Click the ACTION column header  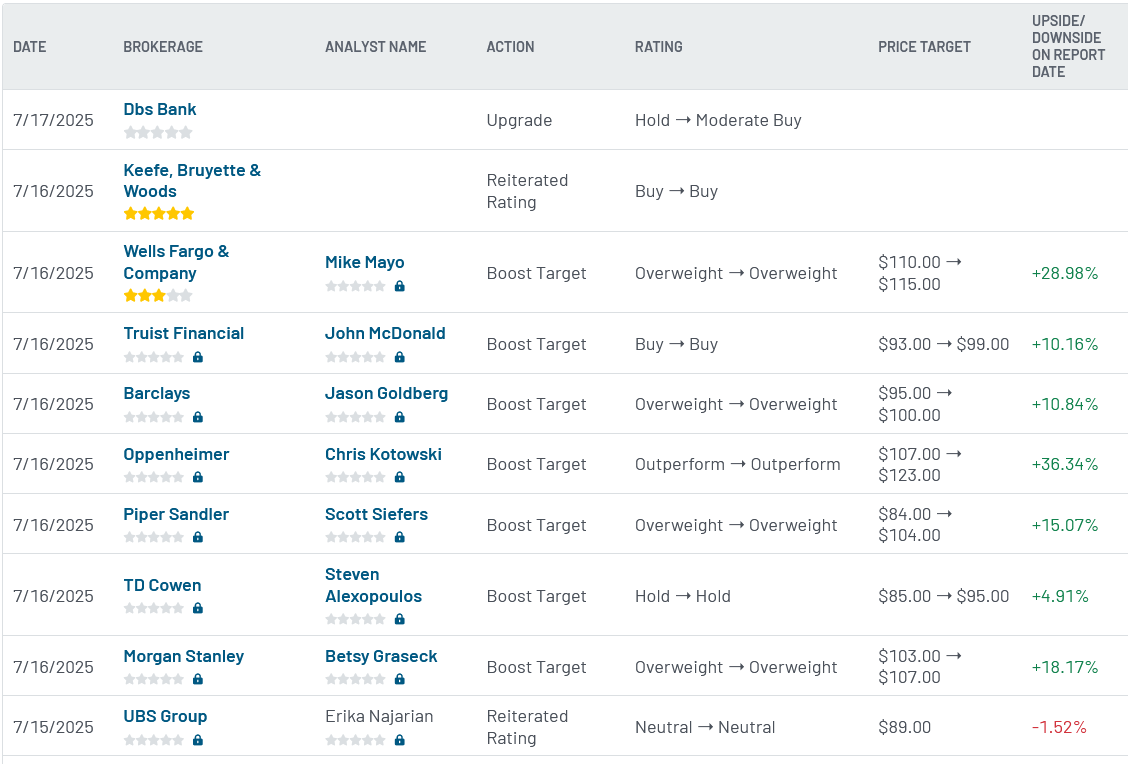(511, 47)
